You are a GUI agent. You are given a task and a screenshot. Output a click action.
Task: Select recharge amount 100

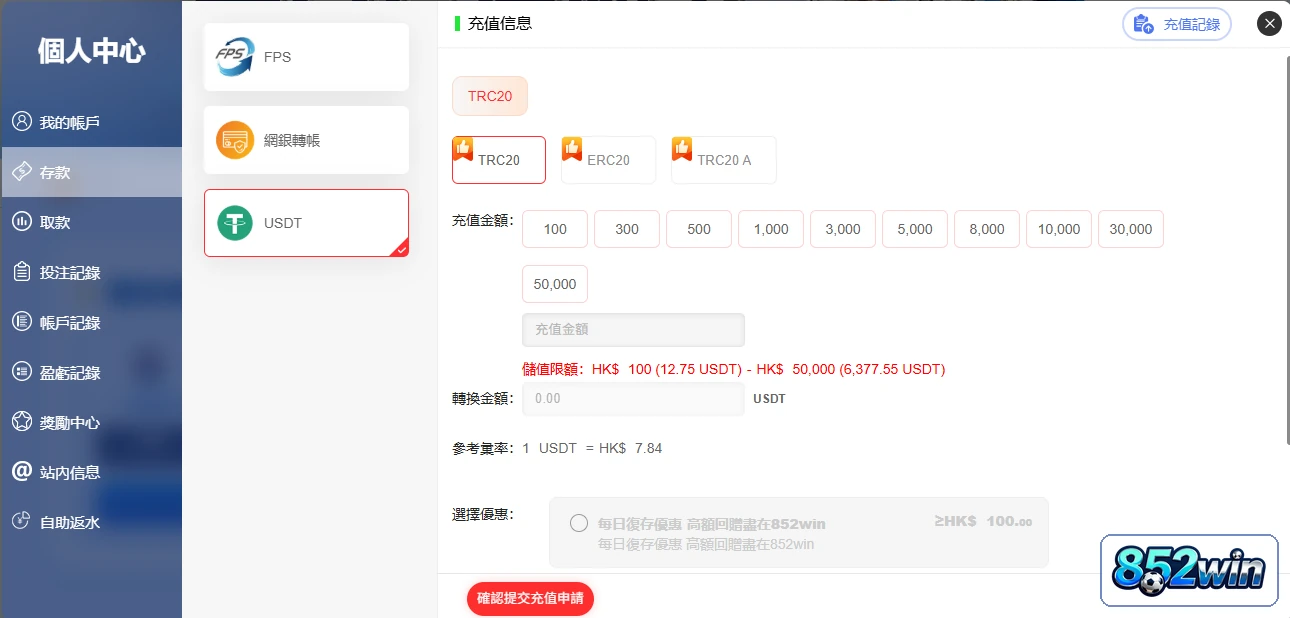[x=555, y=229]
